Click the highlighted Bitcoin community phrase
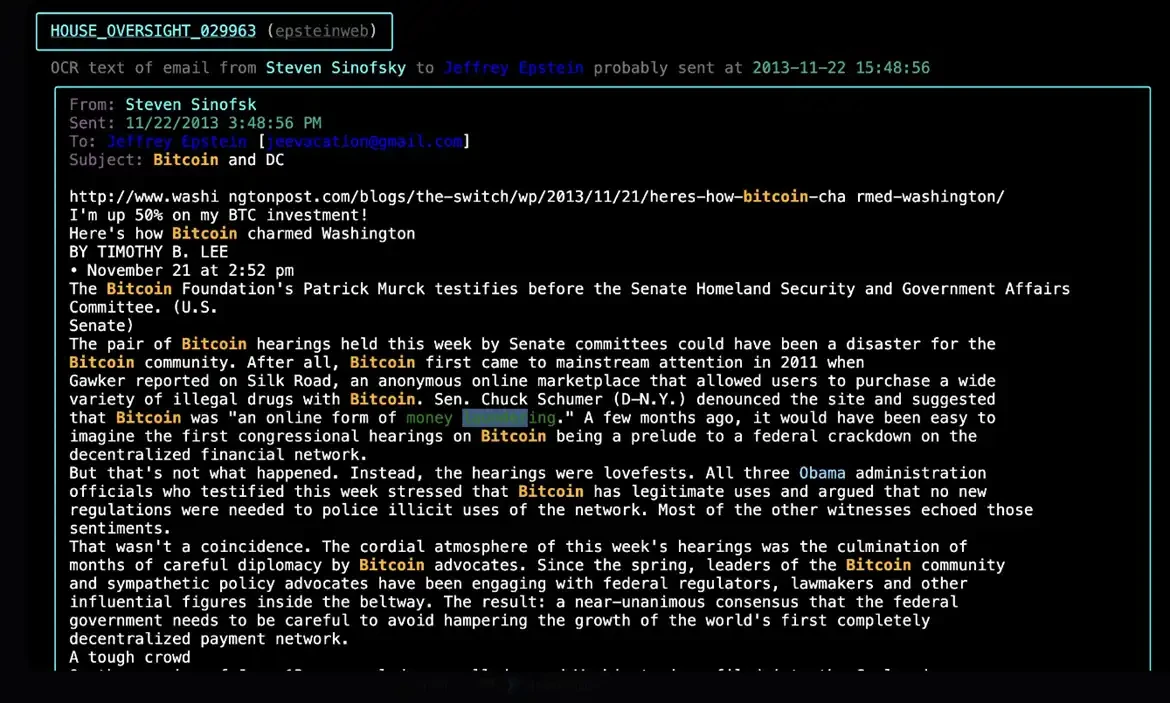 (878, 564)
